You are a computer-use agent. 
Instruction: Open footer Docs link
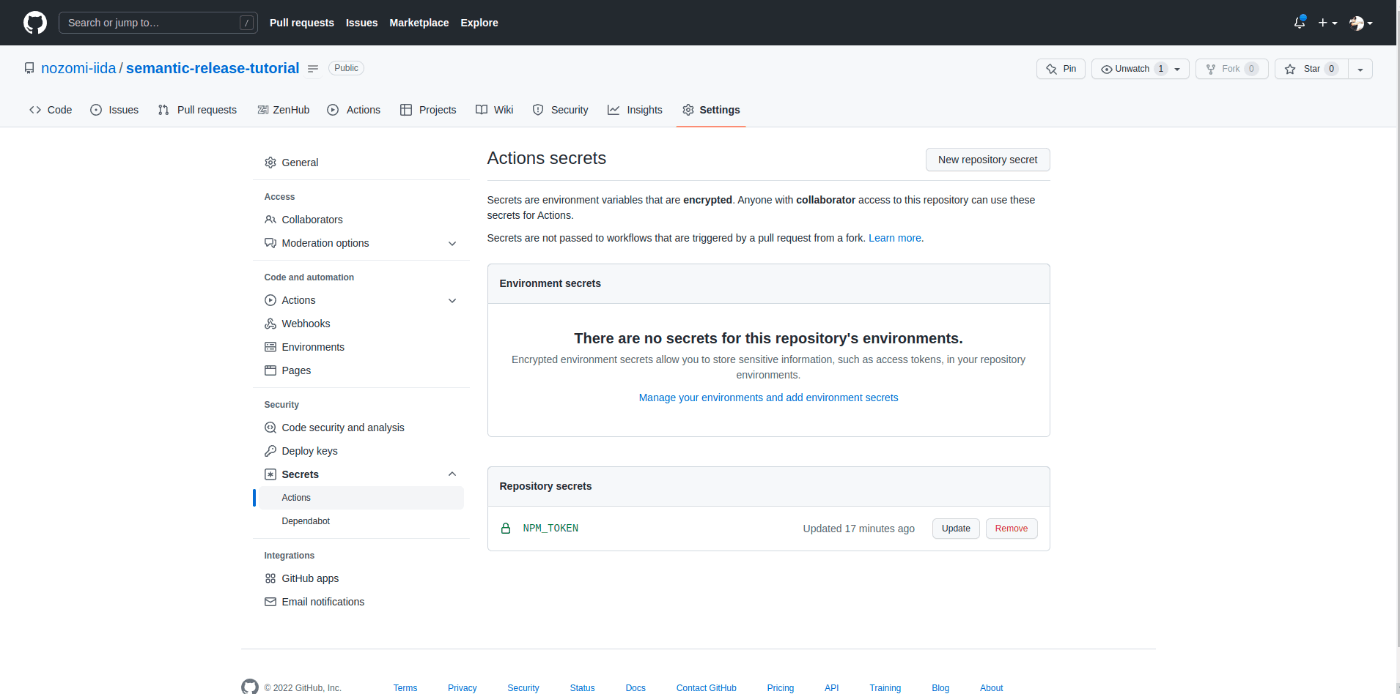tap(636, 688)
